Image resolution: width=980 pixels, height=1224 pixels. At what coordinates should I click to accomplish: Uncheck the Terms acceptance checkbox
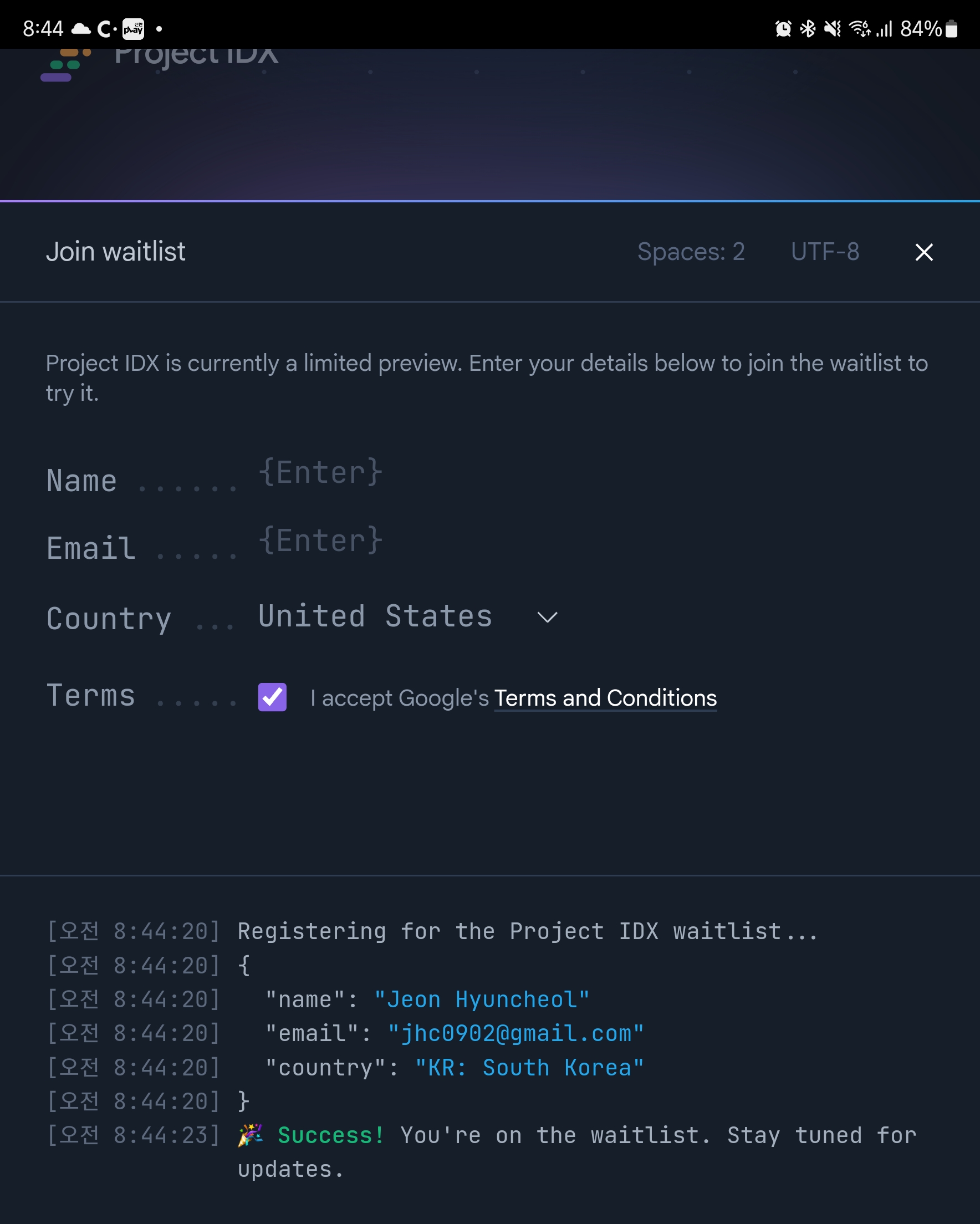pos(273,697)
